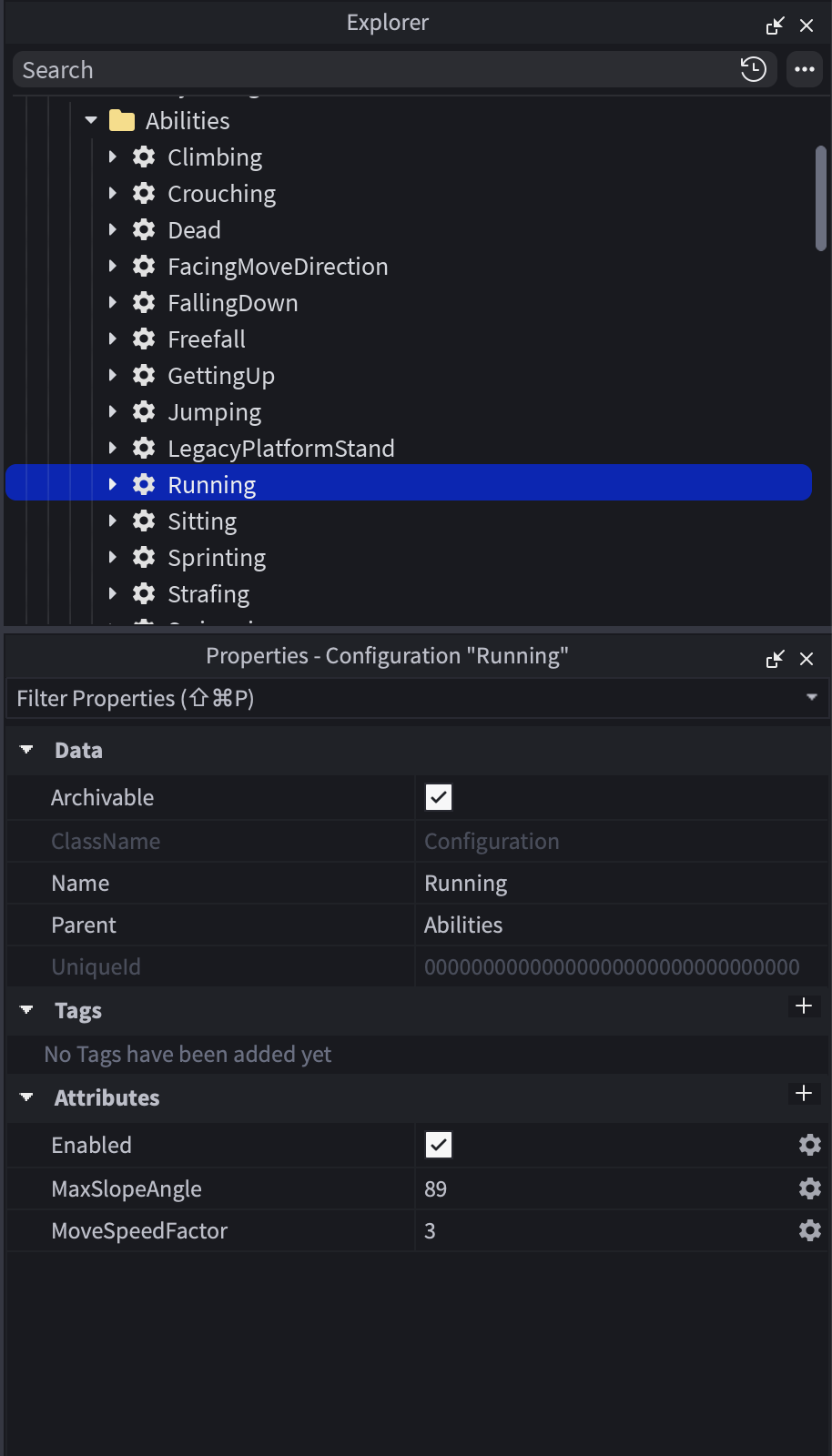Click the MoveSpeedFactor value field
Image resolution: width=832 pixels, height=1456 pixels.
601,1230
